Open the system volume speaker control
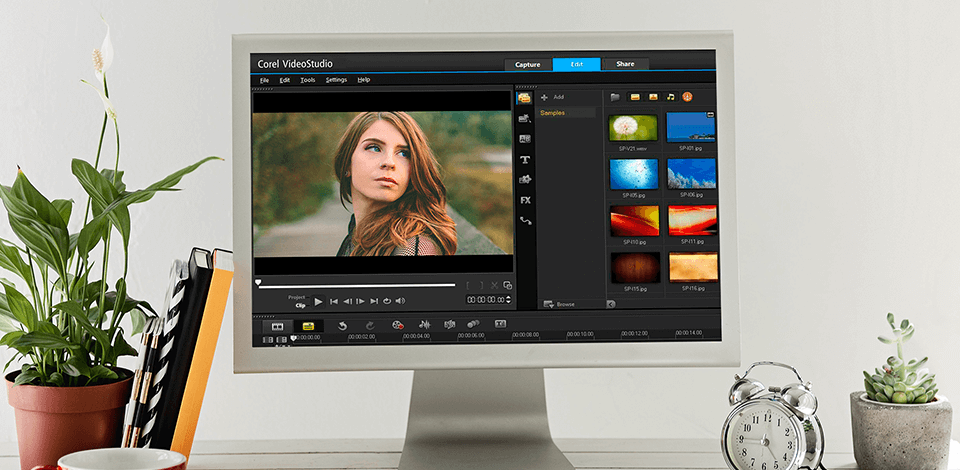 coord(400,301)
